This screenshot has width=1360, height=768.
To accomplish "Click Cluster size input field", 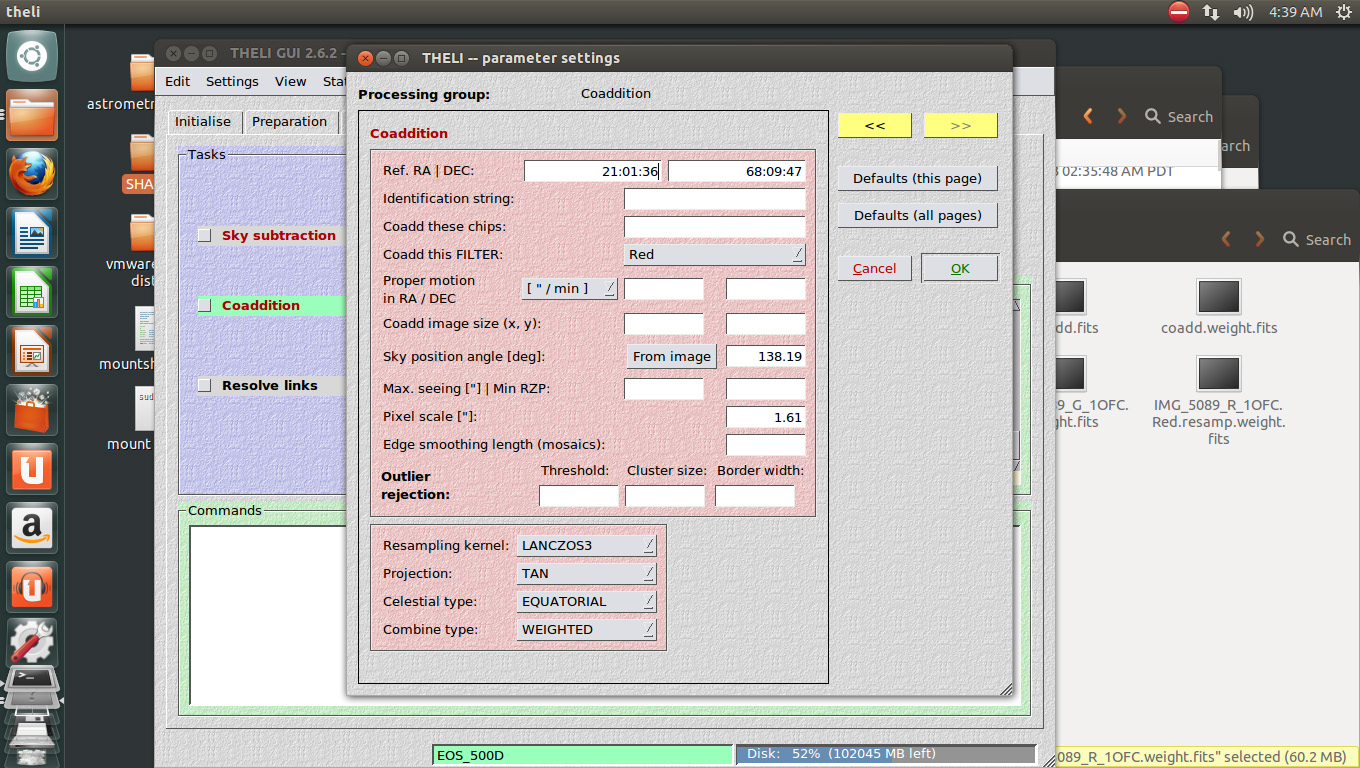I will click(x=665, y=496).
